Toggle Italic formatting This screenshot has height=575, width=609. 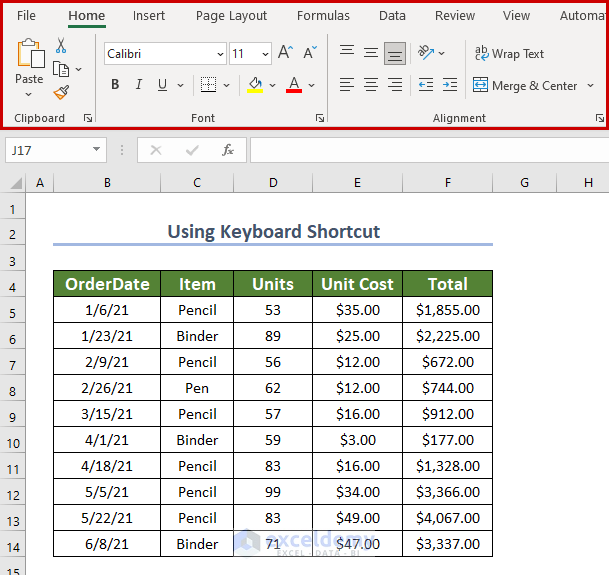139,85
